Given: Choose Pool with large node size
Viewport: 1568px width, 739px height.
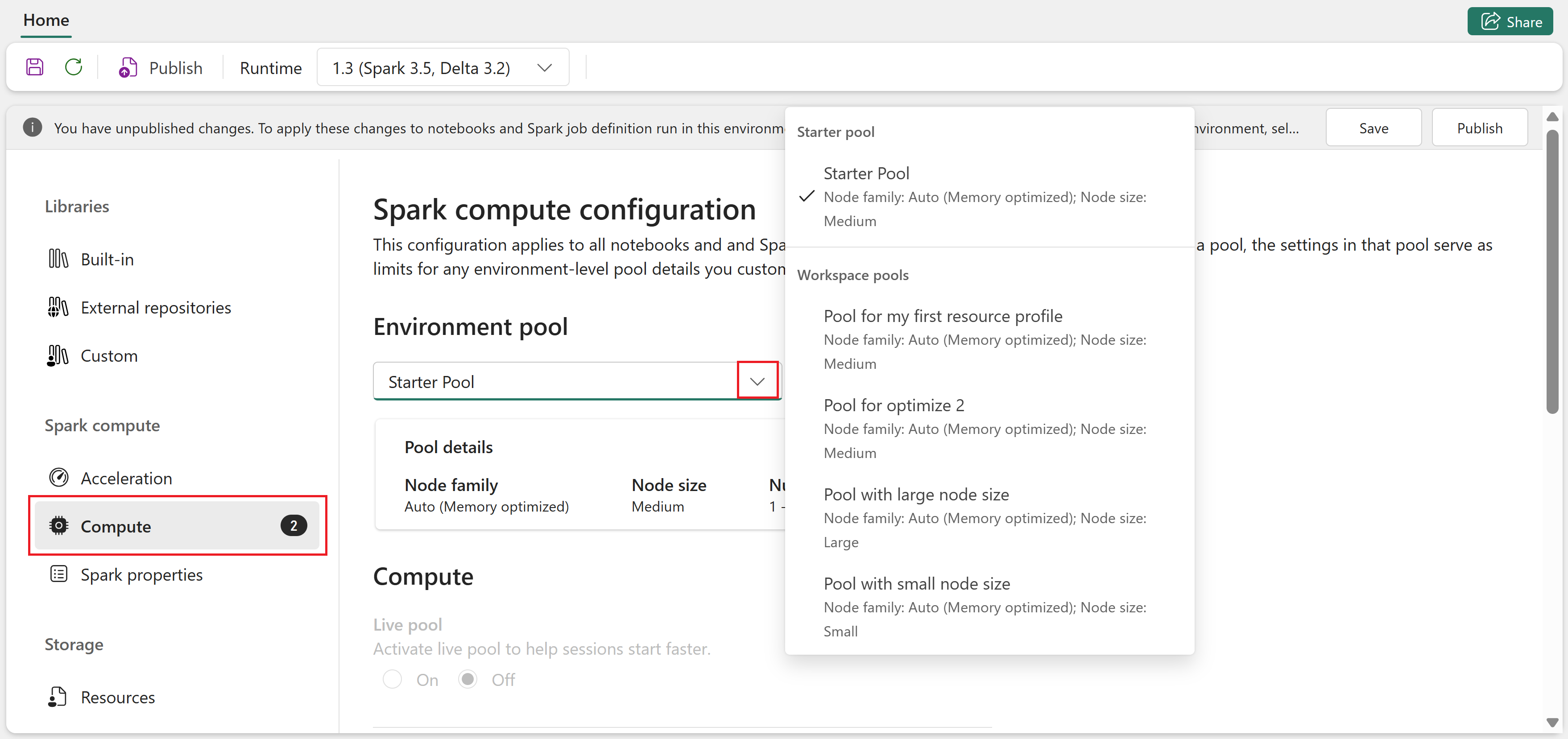Looking at the screenshot, I should point(989,517).
